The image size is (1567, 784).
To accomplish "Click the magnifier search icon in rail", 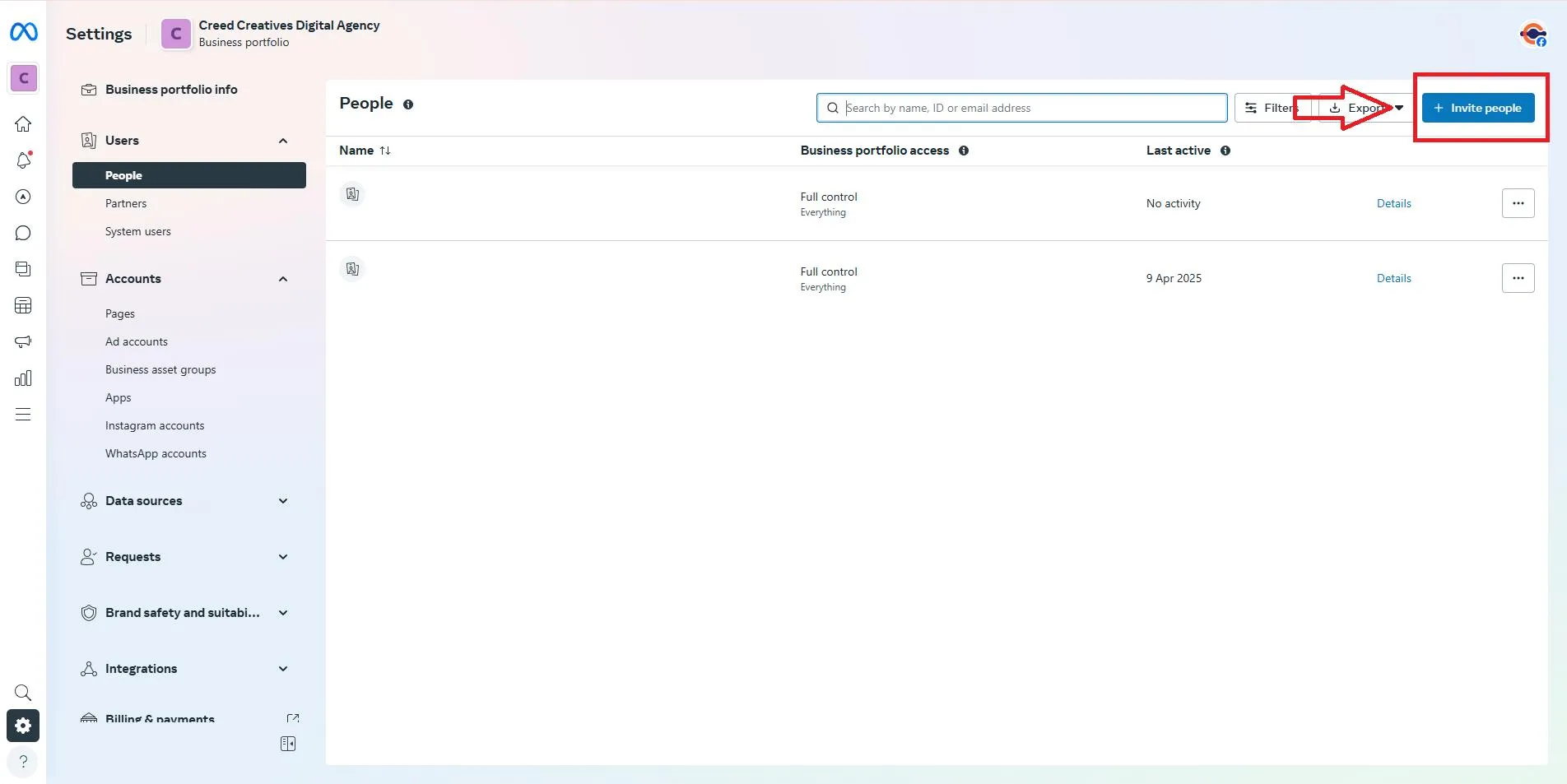I will (23, 692).
